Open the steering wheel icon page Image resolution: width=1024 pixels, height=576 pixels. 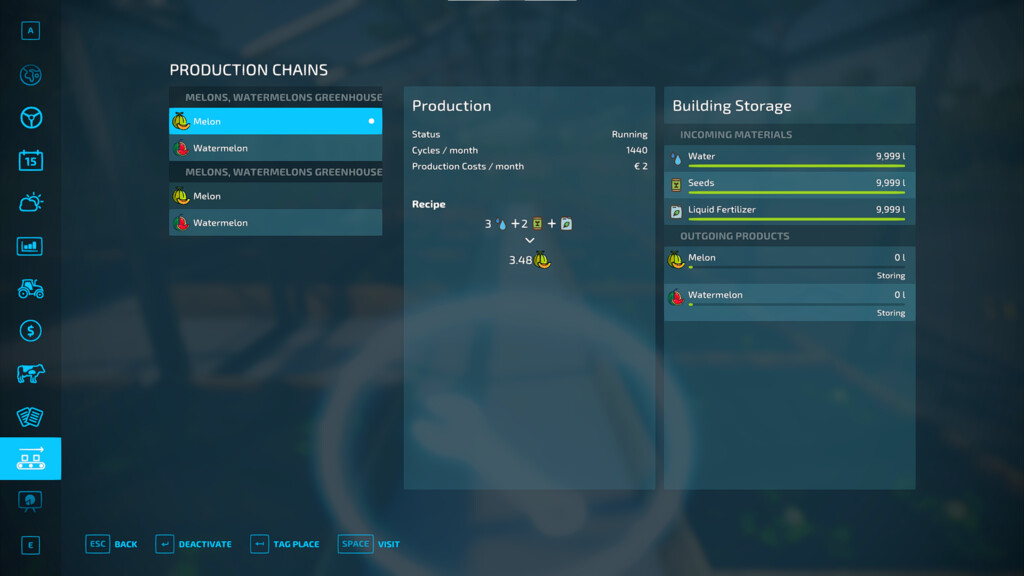pyautogui.click(x=31, y=118)
